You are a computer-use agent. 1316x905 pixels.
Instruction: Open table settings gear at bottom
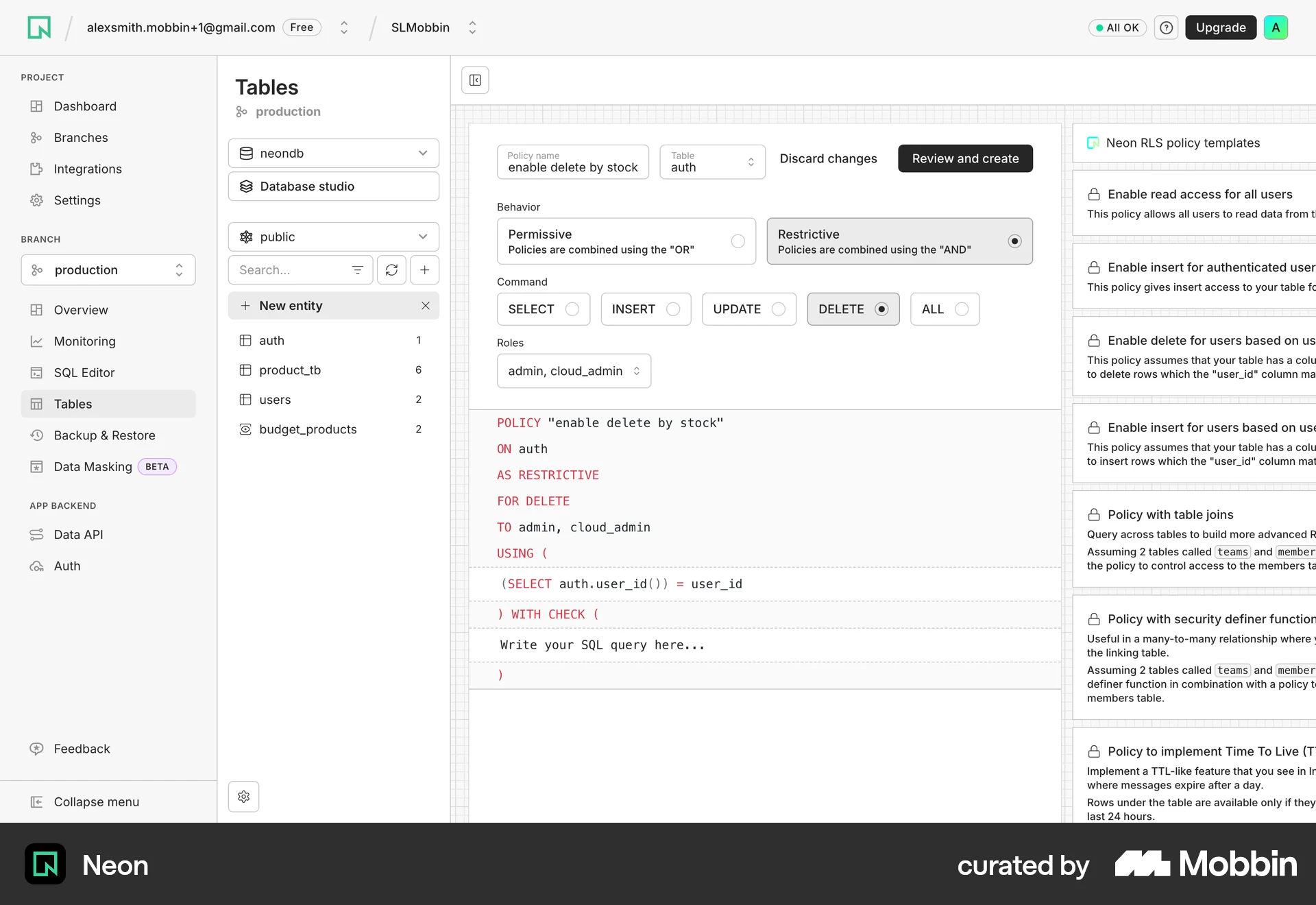point(243,797)
